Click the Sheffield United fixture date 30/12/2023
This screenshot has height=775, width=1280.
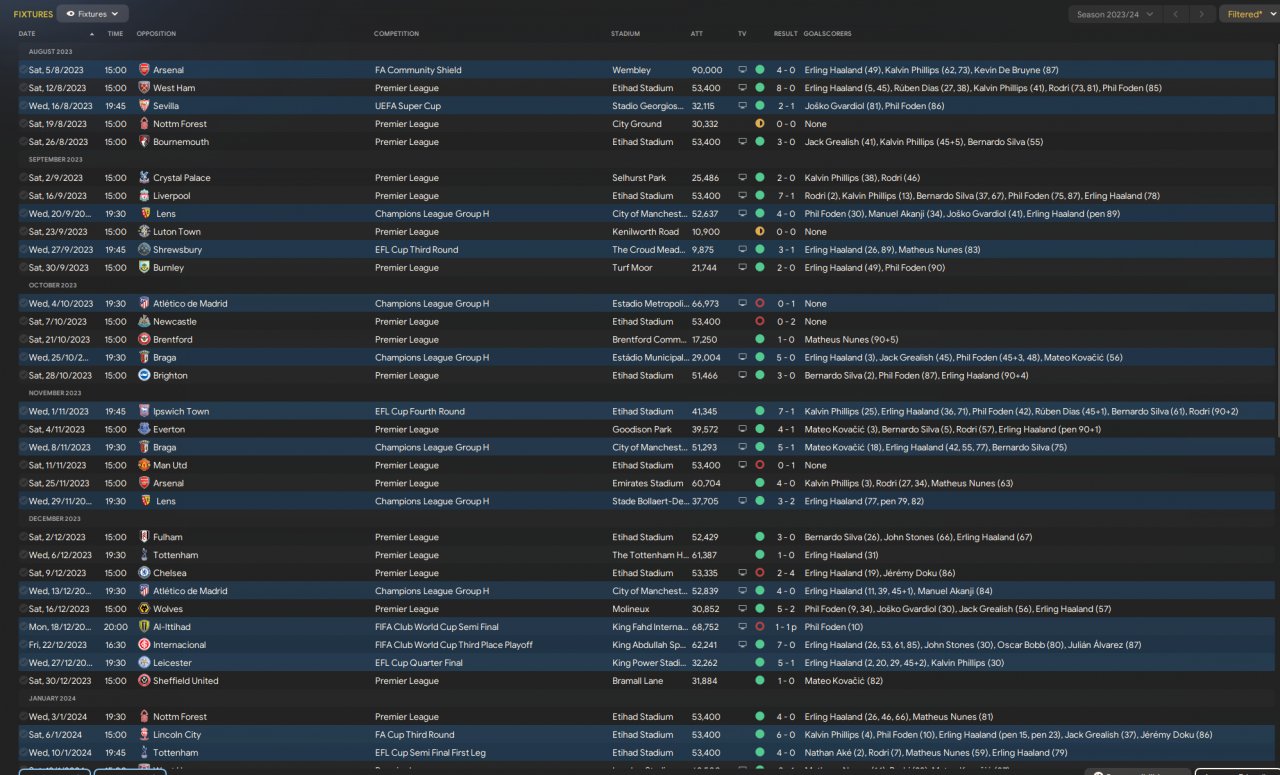[60, 682]
